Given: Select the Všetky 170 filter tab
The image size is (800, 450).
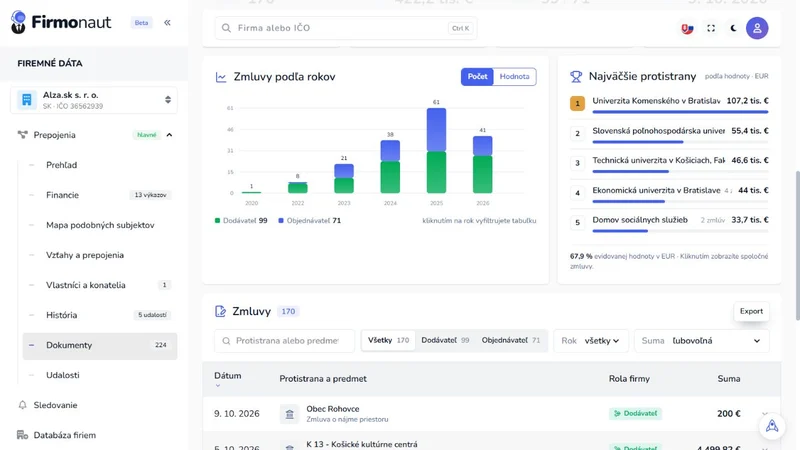Looking at the screenshot, I should click(x=388, y=340).
